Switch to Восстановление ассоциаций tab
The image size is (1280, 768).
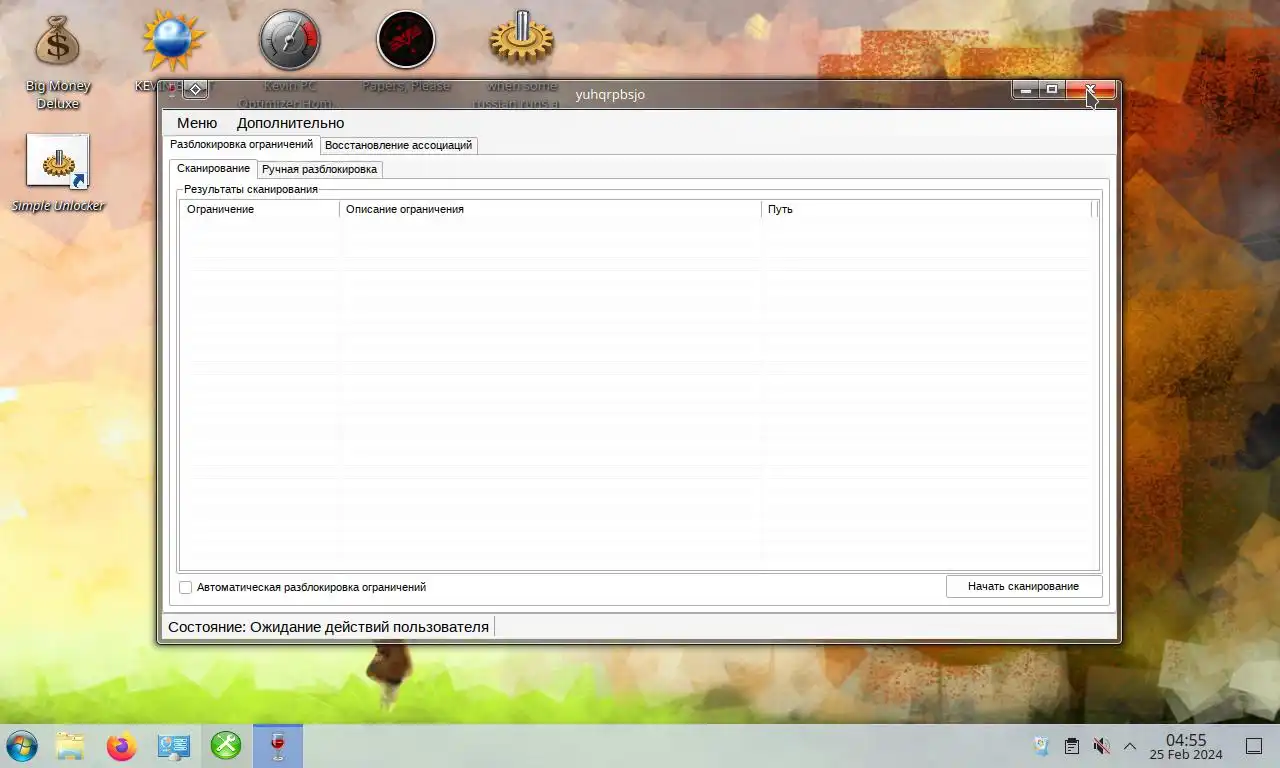(x=398, y=145)
